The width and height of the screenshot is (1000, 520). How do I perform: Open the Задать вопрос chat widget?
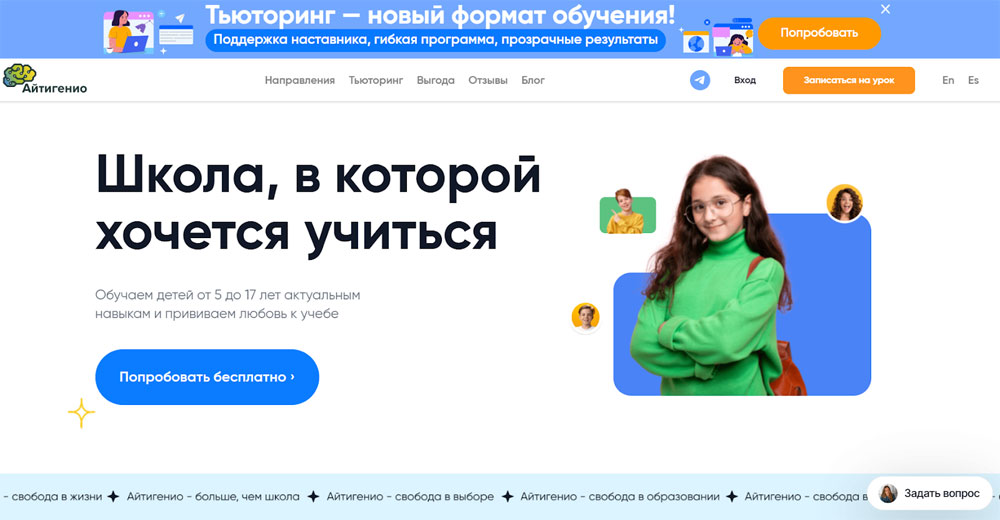[x=930, y=493]
